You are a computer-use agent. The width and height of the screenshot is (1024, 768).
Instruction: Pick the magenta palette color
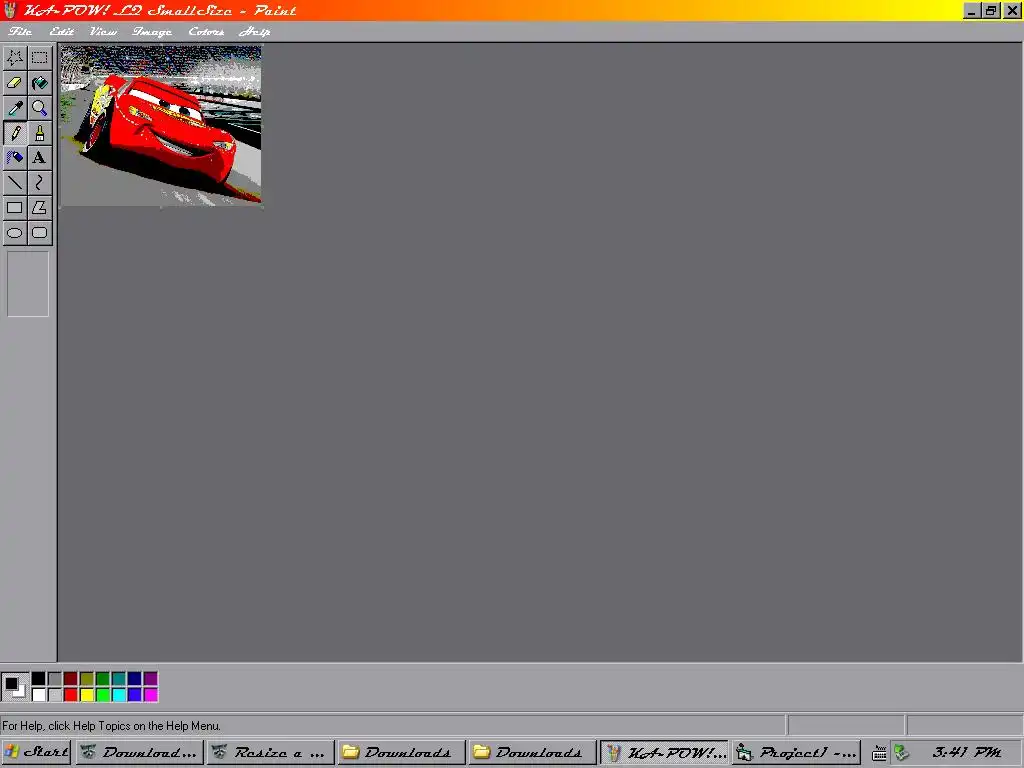(151, 695)
